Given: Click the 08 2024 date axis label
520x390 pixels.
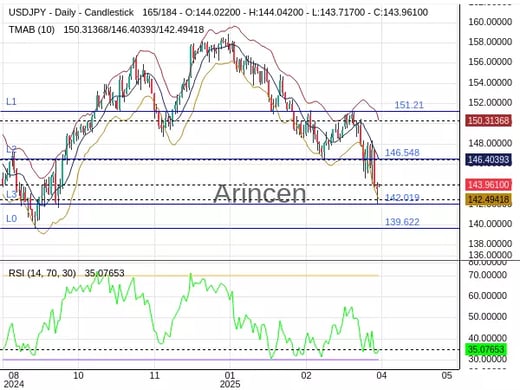Looking at the screenshot, I should (x=14, y=380).
